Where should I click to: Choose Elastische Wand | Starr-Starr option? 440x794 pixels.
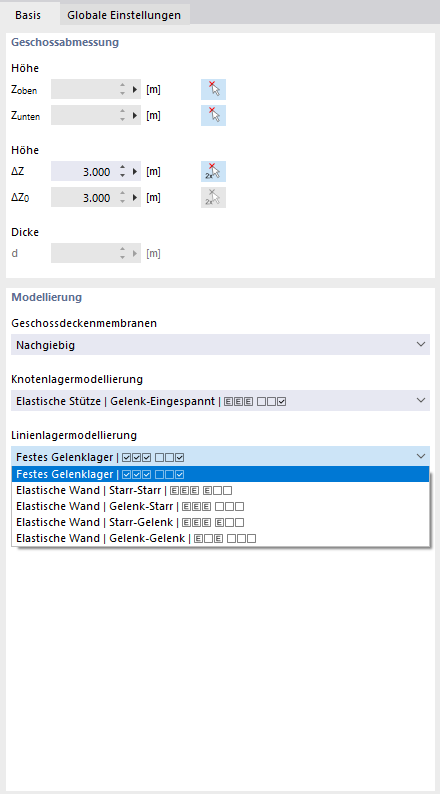coord(220,490)
